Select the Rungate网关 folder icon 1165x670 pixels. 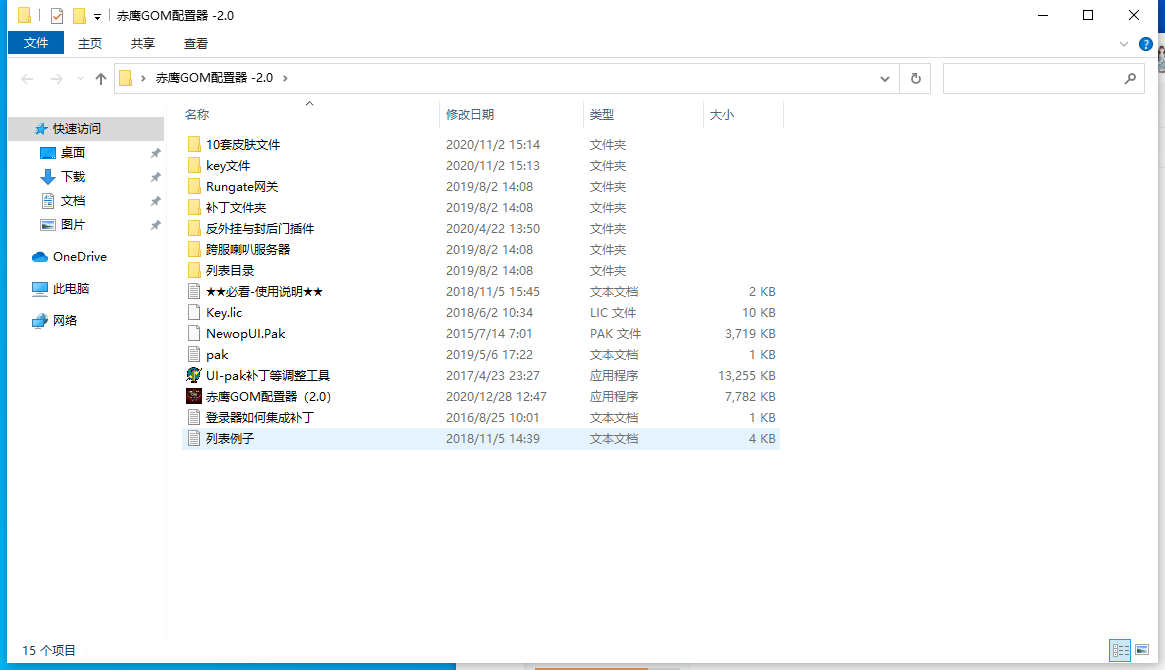pos(194,186)
